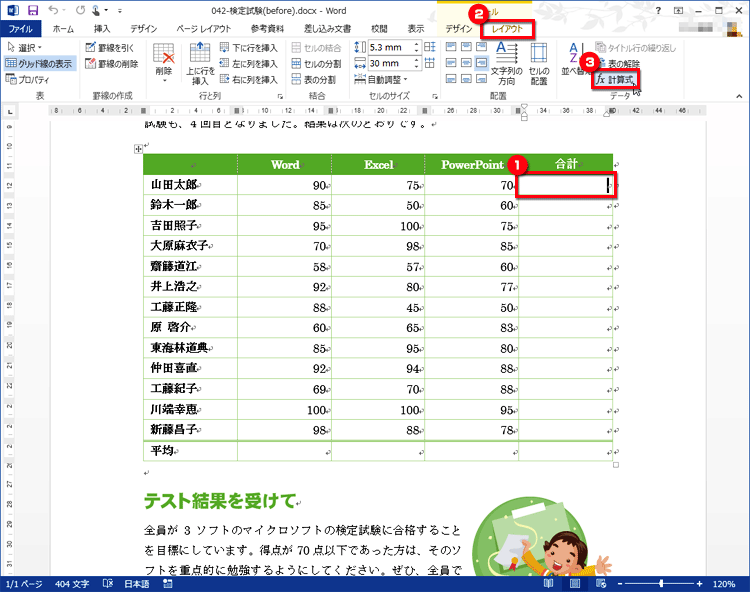The image size is (750, 592).
Task: Click word count 404 文字
Action: coord(72,584)
